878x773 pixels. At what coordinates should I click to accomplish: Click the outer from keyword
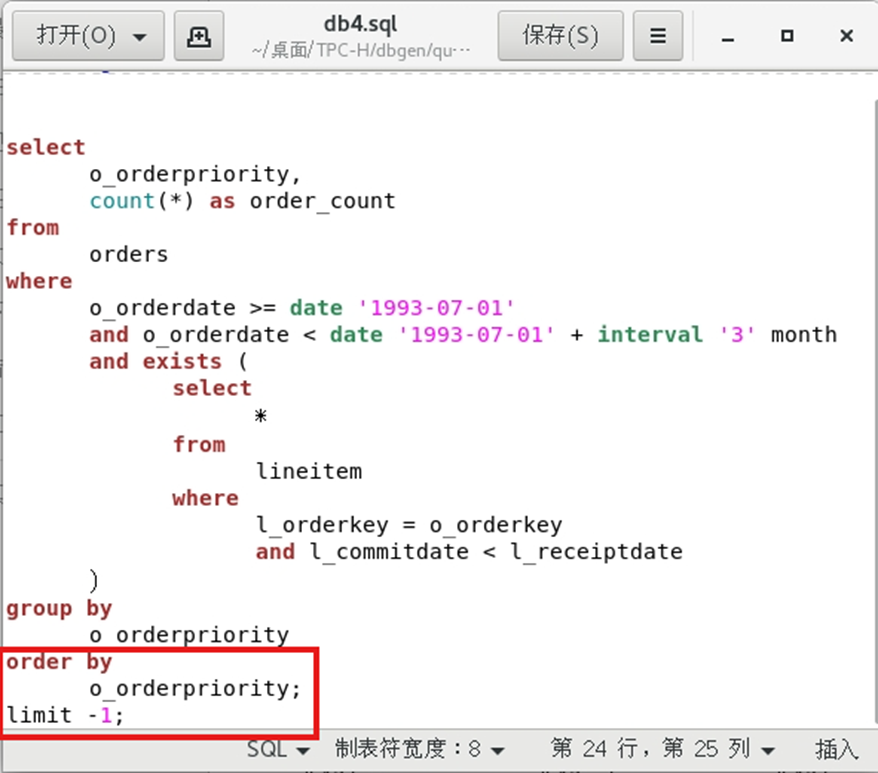32,227
